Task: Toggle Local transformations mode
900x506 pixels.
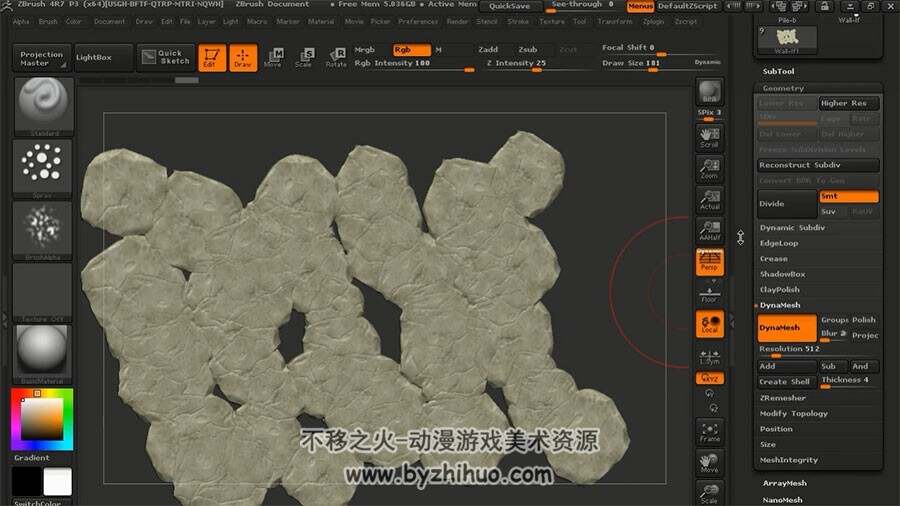Action: point(709,324)
